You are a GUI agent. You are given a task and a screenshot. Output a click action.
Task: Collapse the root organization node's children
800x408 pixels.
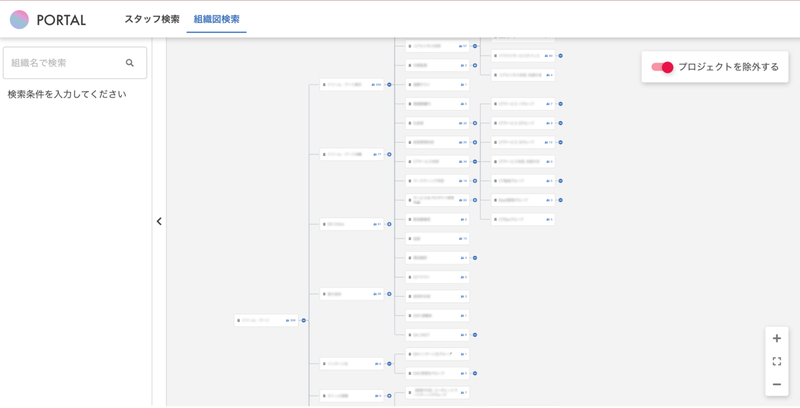(x=304, y=321)
